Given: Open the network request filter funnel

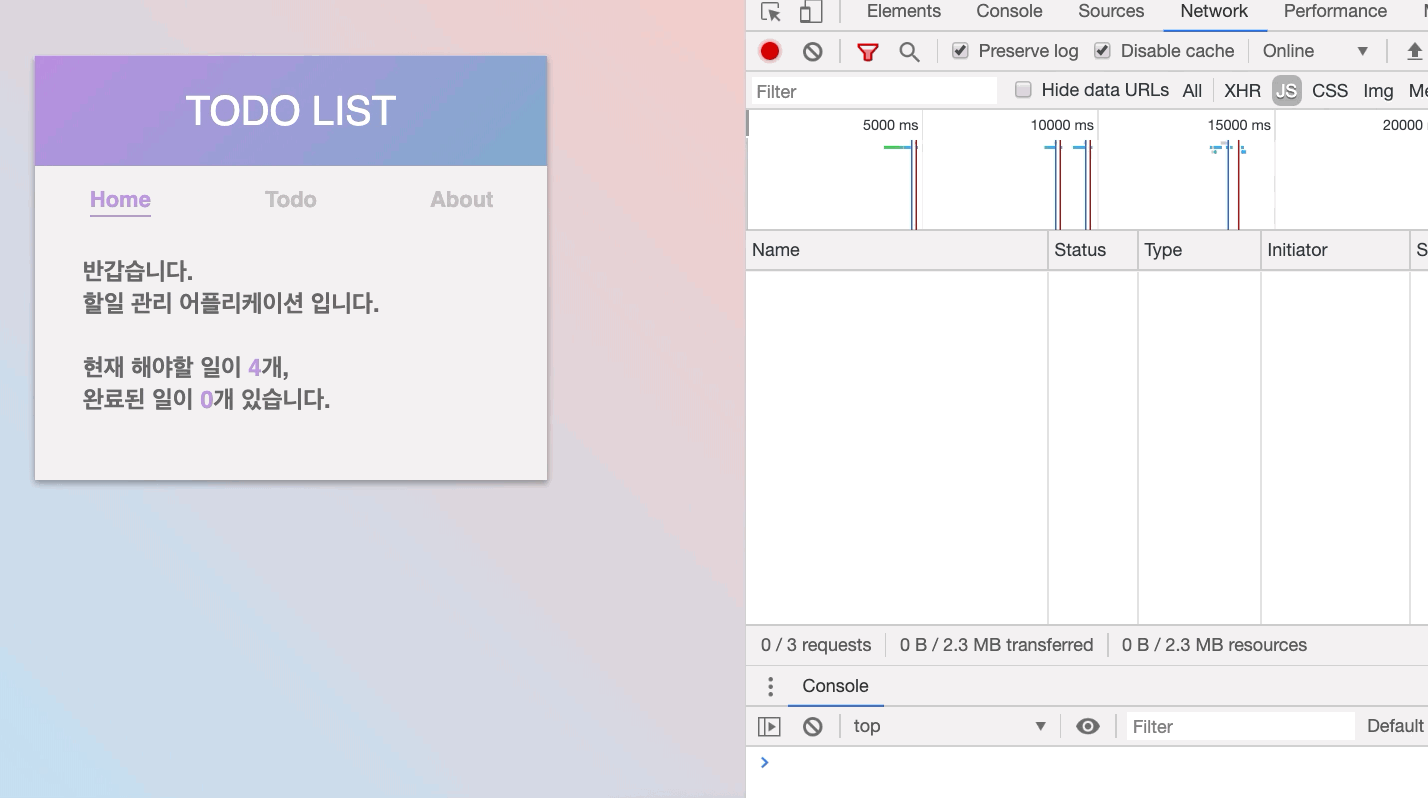Looking at the screenshot, I should (x=866, y=50).
